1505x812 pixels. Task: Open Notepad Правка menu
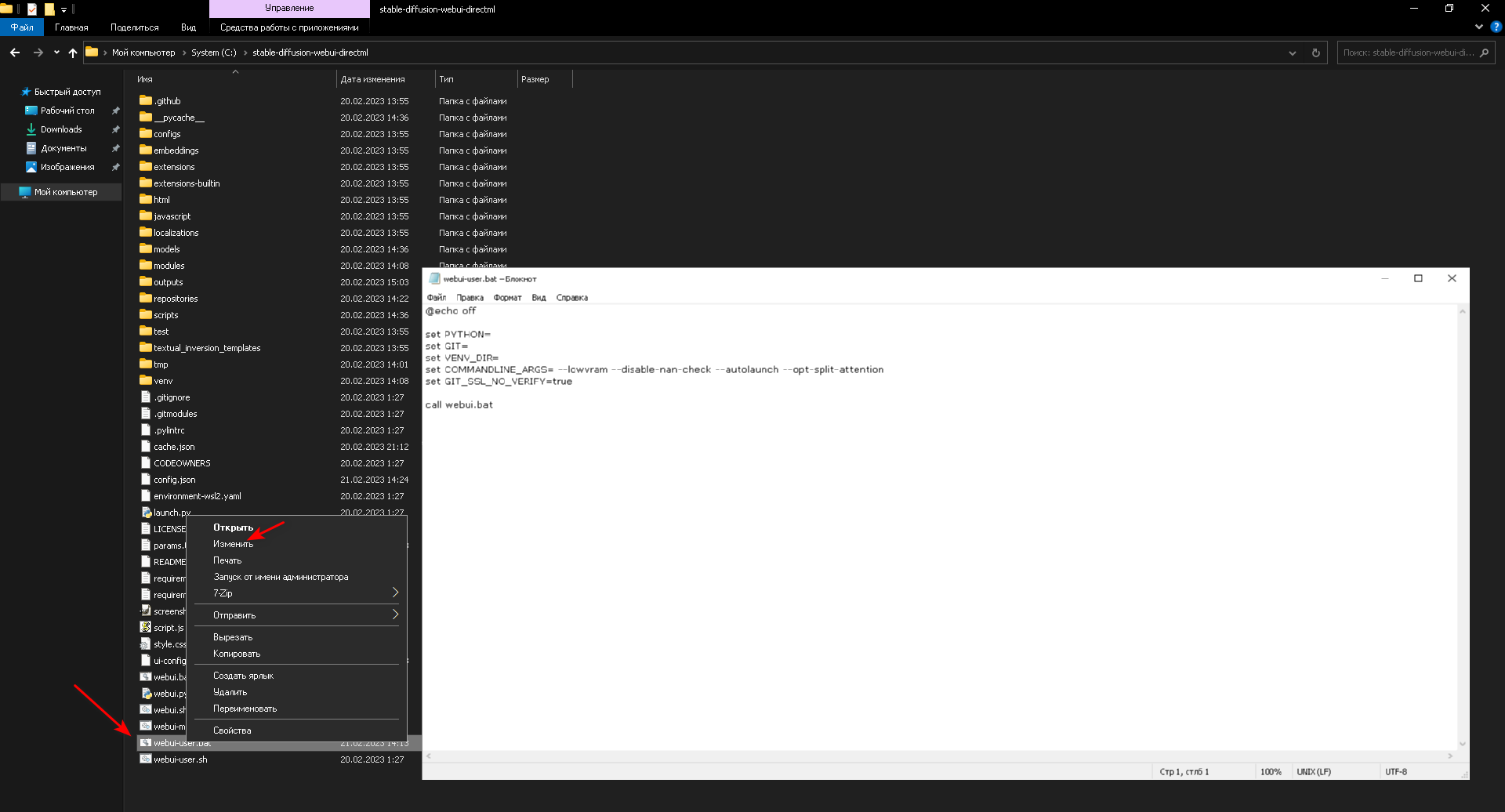click(470, 298)
